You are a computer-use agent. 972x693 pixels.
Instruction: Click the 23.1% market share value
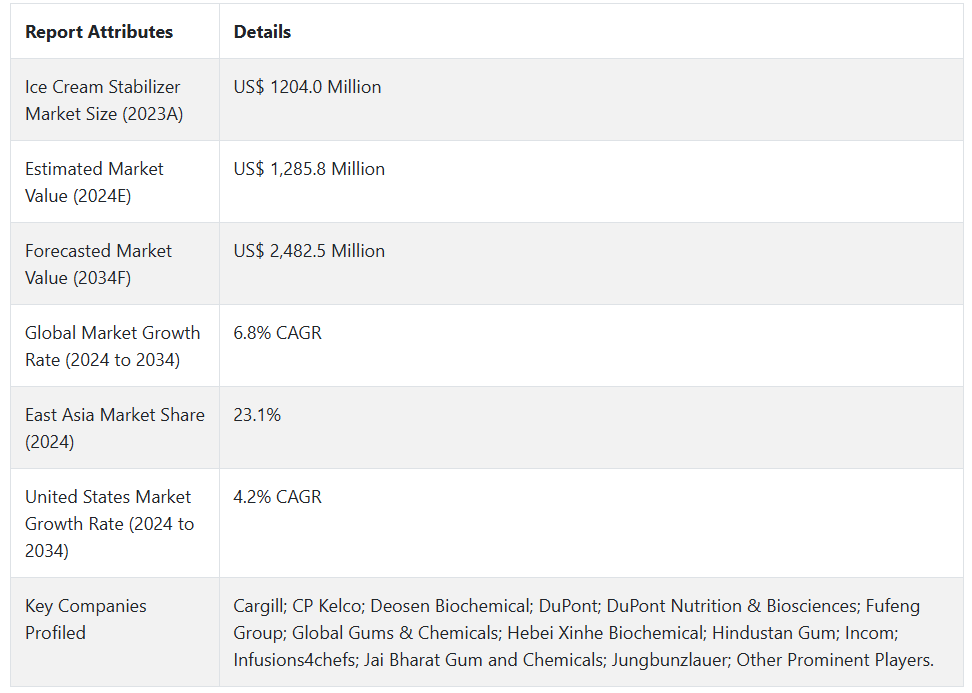click(257, 415)
